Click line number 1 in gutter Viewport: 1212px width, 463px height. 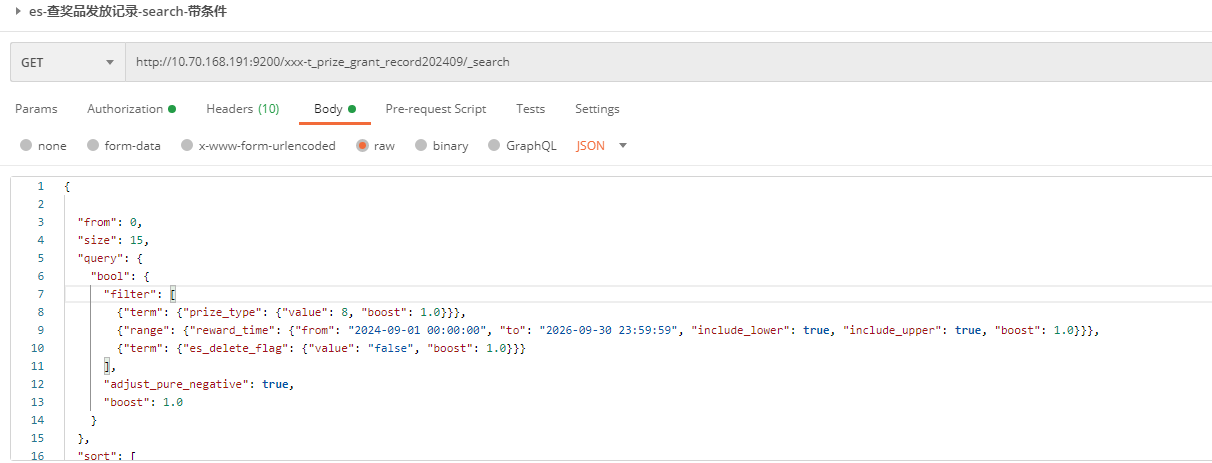40,186
